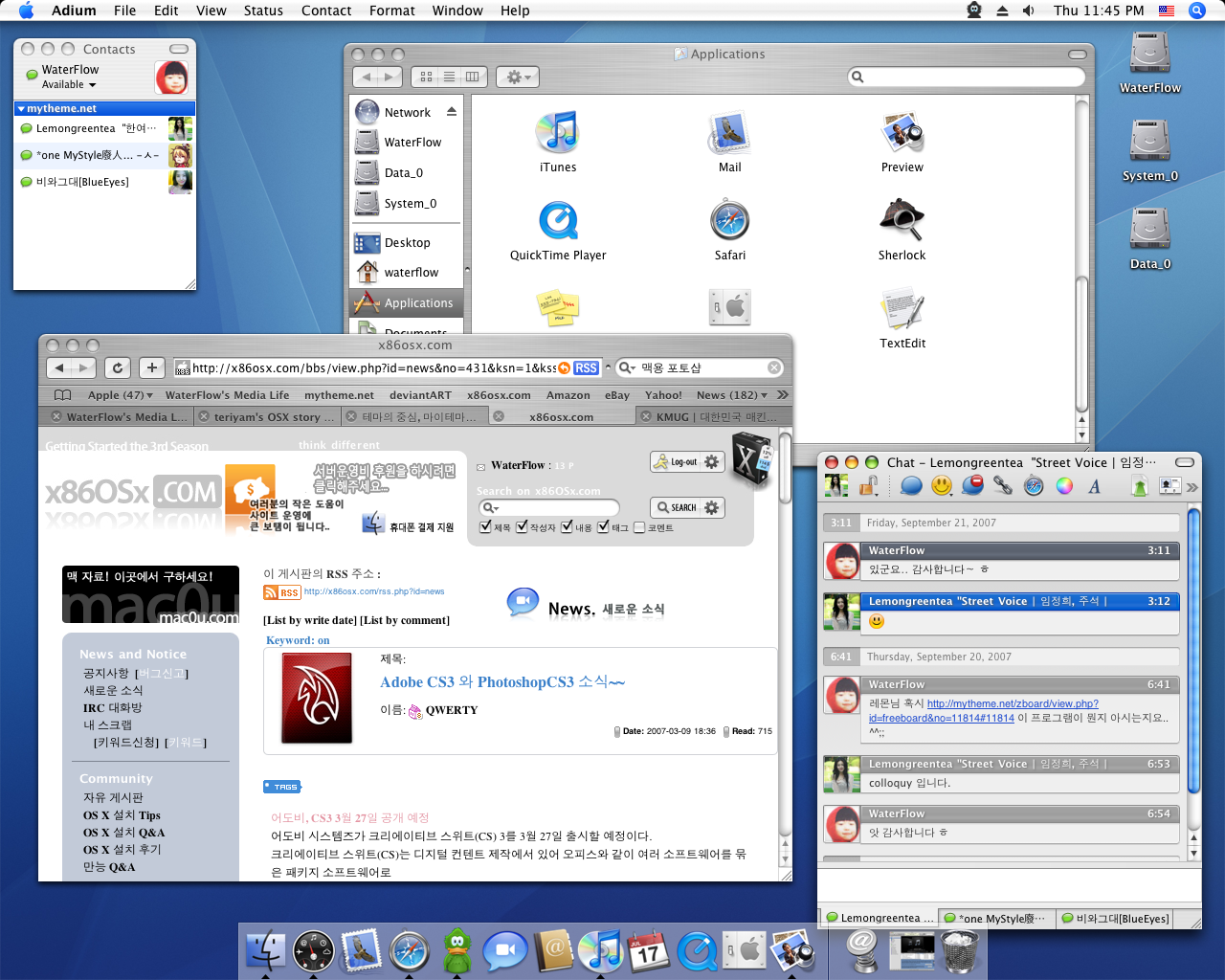The image size is (1225, 980).
Task: Click the block contact icon in chat toolbar
Action: coord(972,486)
